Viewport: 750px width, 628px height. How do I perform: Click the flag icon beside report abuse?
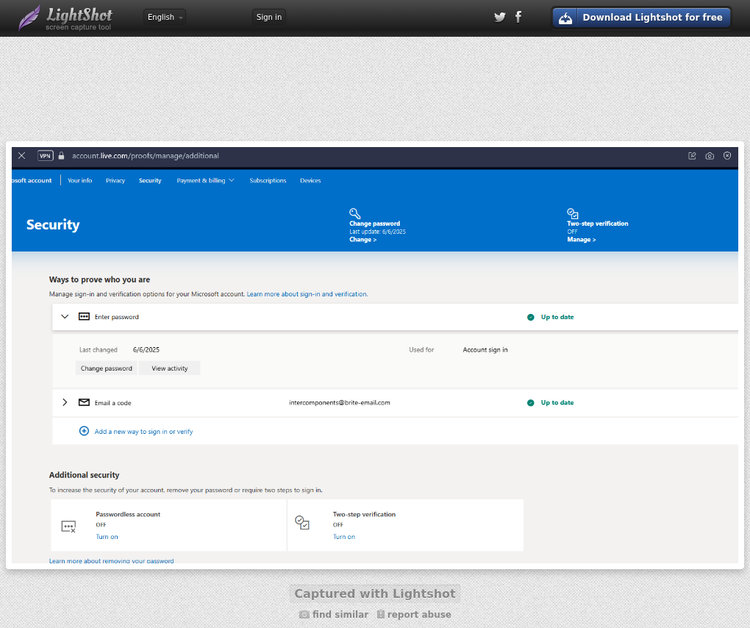tap(381, 614)
